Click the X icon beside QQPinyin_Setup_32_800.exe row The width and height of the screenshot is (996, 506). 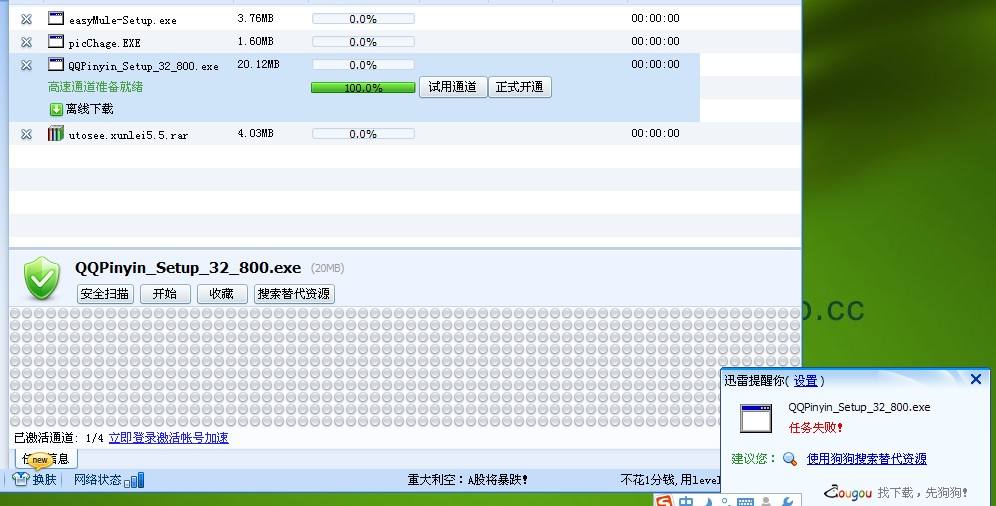point(26,65)
